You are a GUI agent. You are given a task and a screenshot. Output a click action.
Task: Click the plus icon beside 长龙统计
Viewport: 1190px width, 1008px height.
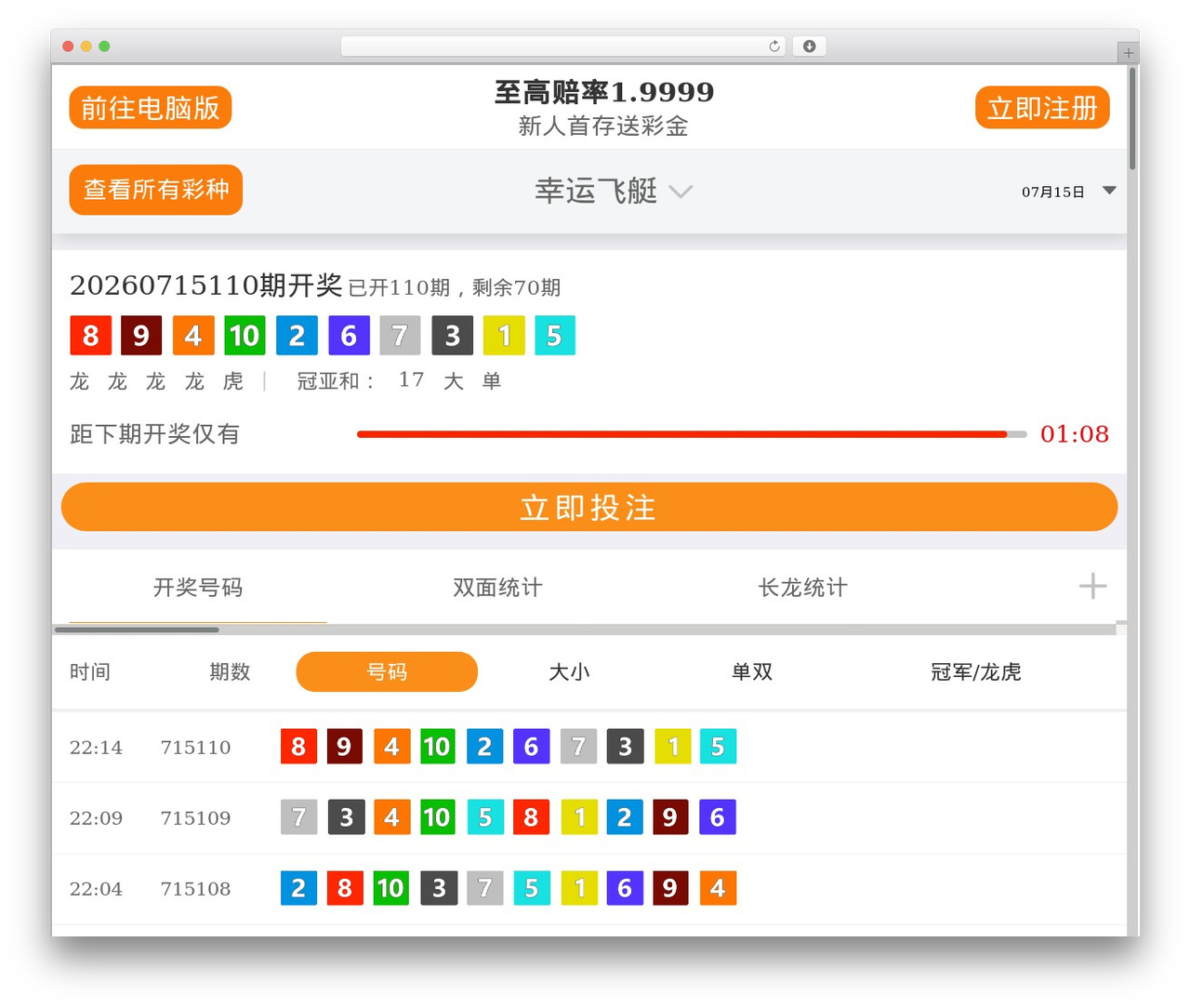coord(1092,586)
